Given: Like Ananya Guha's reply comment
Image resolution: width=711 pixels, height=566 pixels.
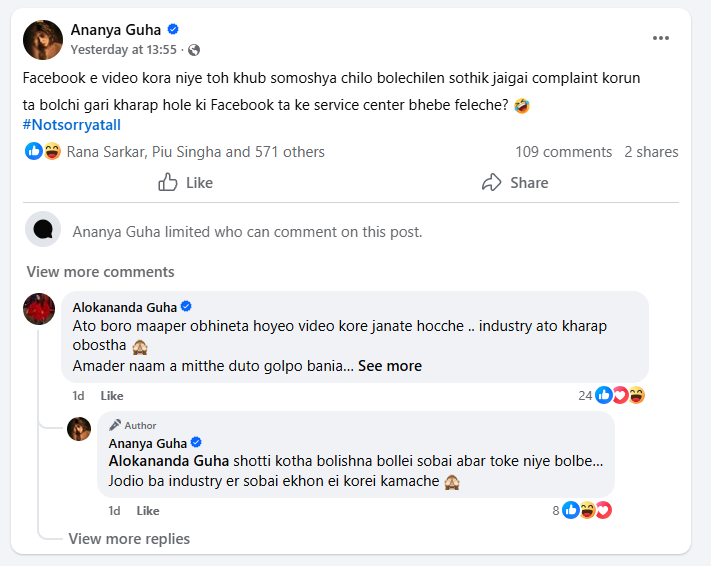Looking at the screenshot, I should click(x=147, y=511).
